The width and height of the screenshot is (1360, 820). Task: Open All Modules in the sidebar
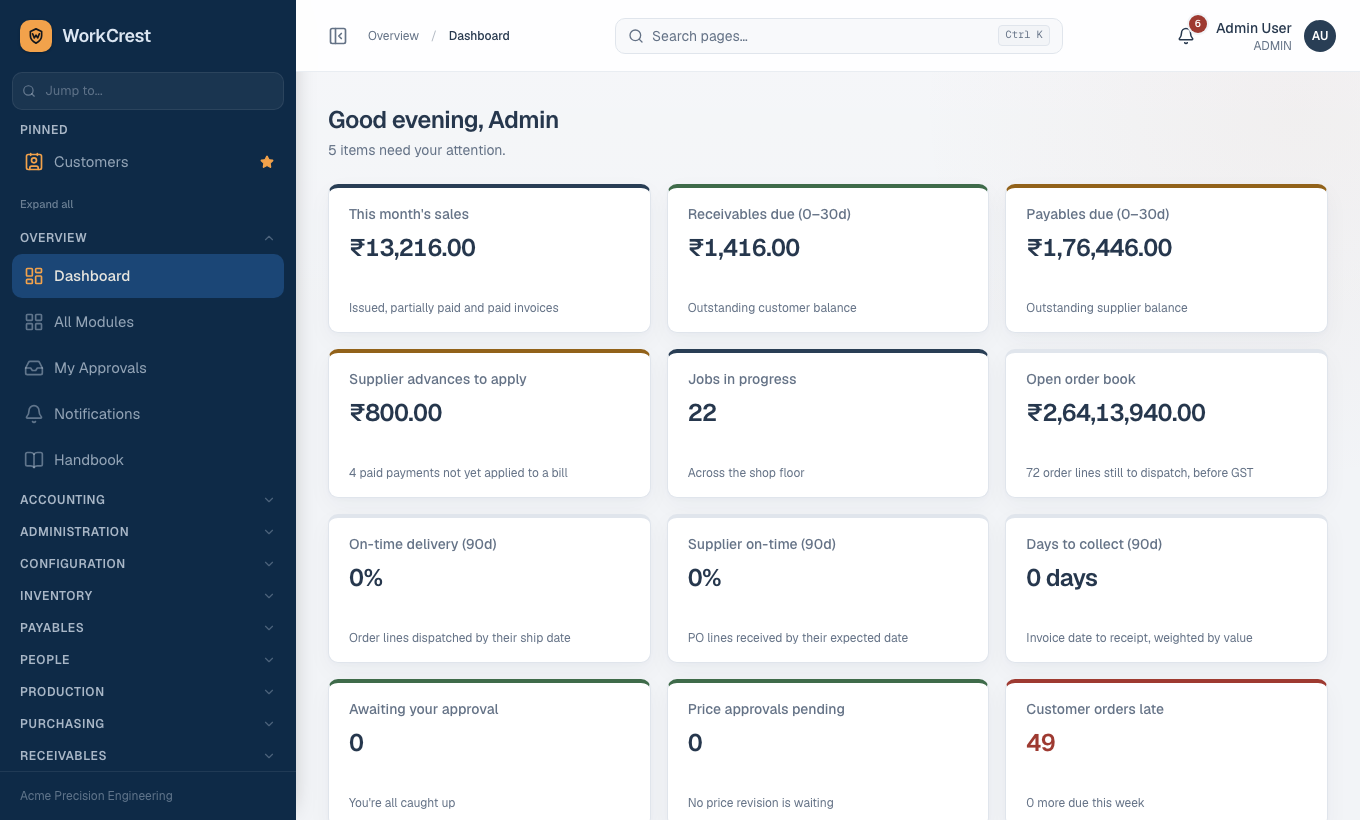[148, 322]
